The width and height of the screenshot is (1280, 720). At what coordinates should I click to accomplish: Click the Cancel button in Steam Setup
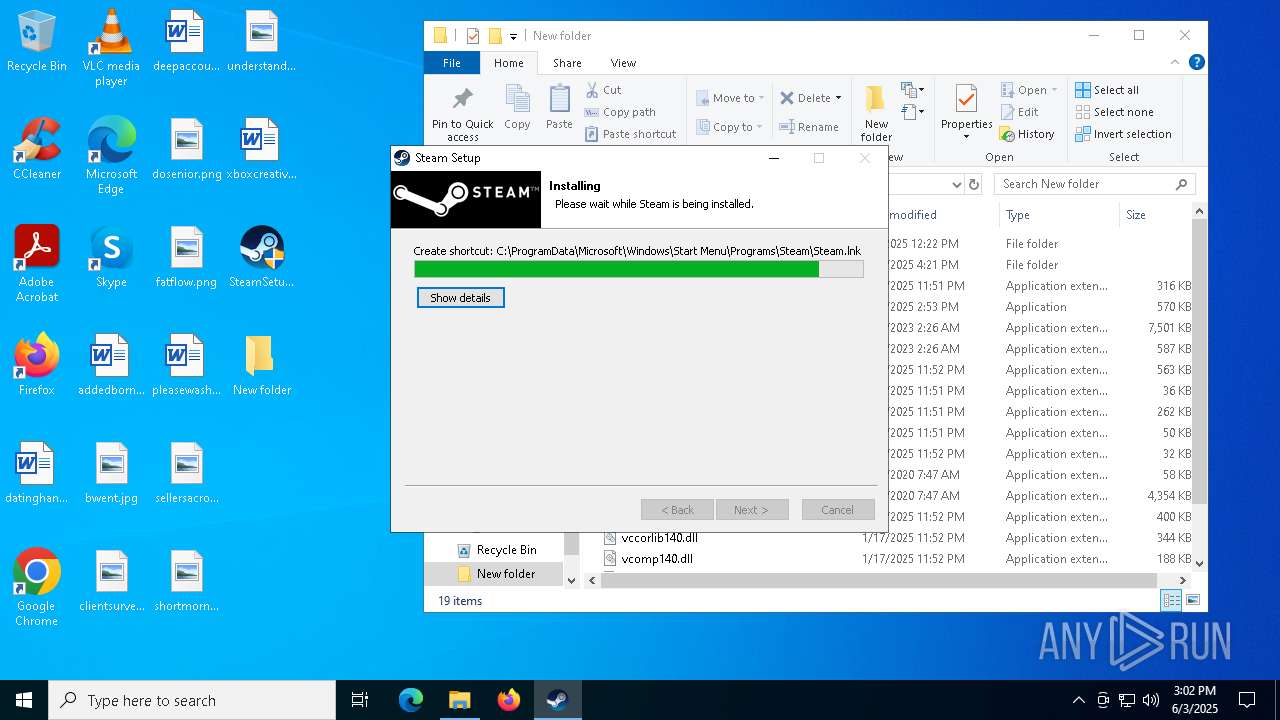coord(838,510)
